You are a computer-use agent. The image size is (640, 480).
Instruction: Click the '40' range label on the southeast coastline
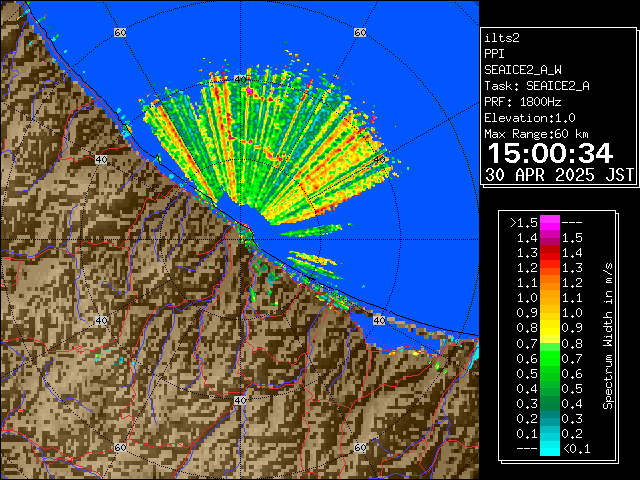tap(379, 320)
